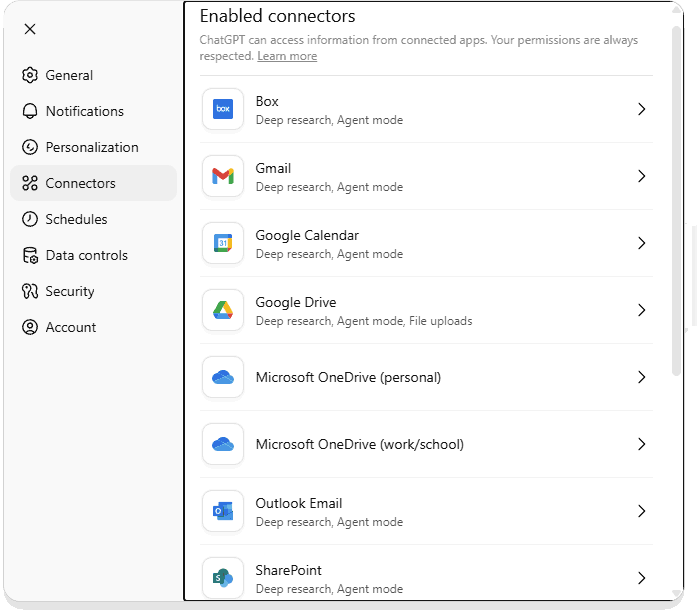Click the OneDrive (personal) cloud icon
The width and height of the screenshot is (697, 614).
pos(223,377)
